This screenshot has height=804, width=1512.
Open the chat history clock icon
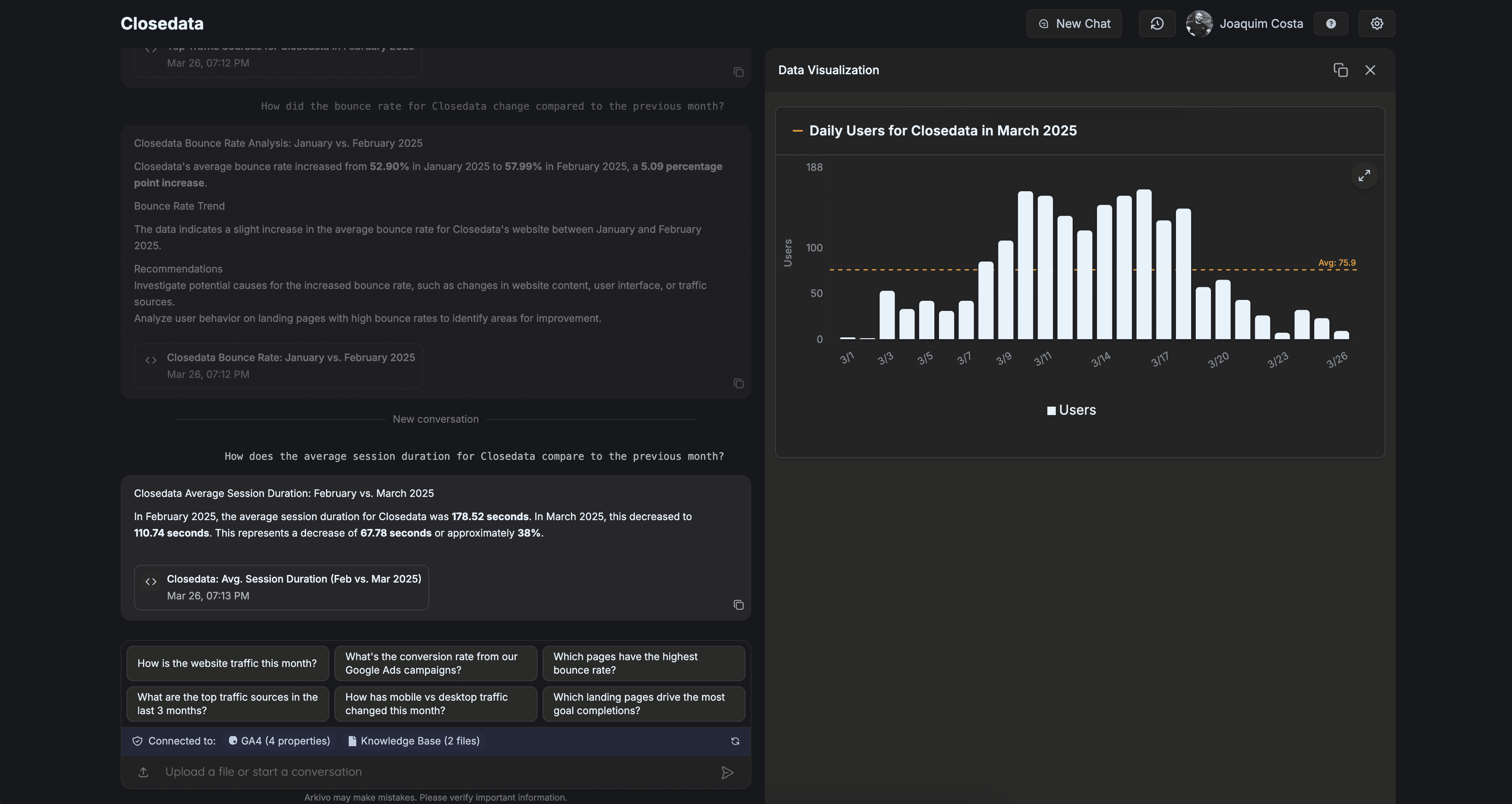1156,24
